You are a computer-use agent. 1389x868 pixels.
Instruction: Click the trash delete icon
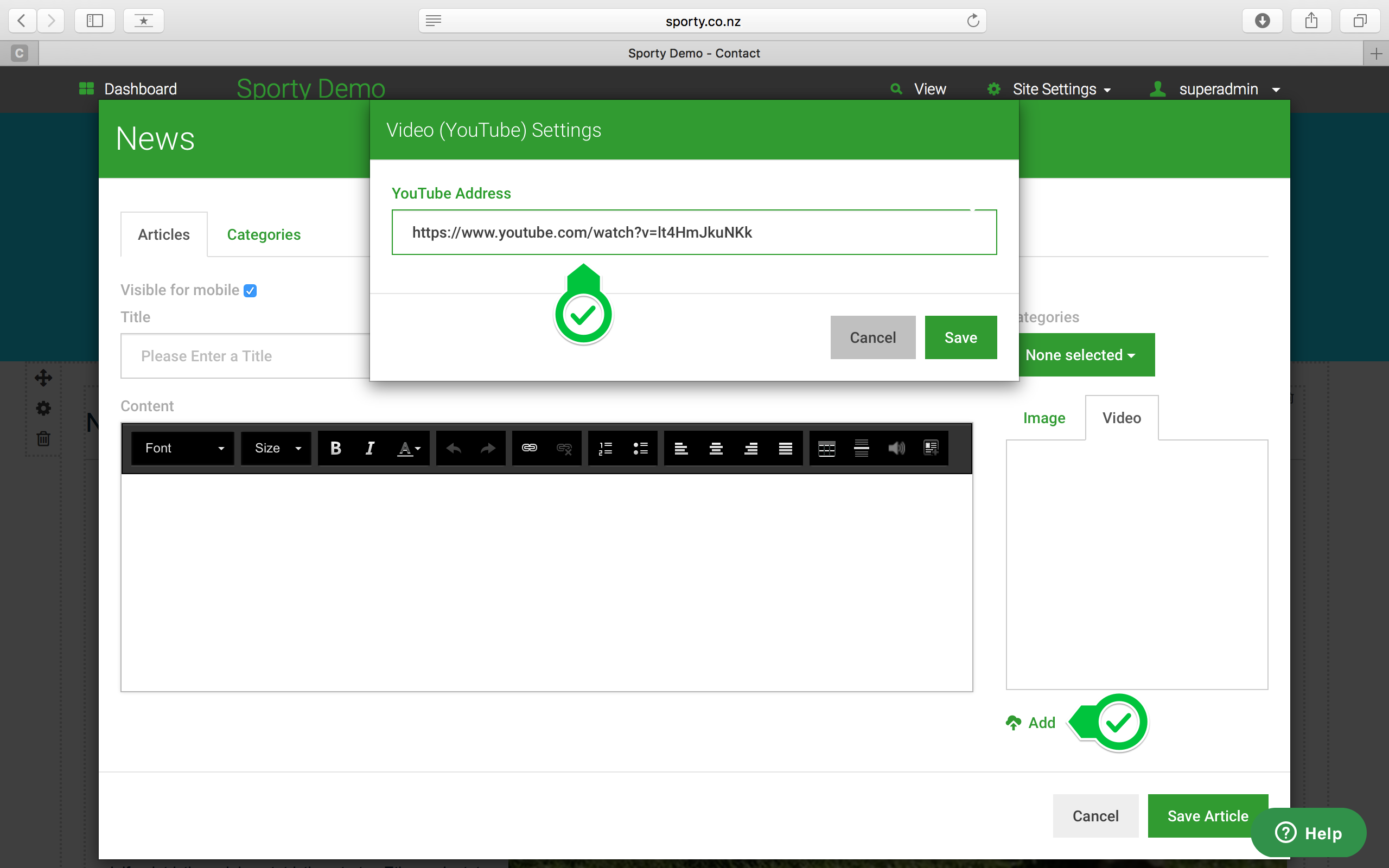[x=43, y=438]
